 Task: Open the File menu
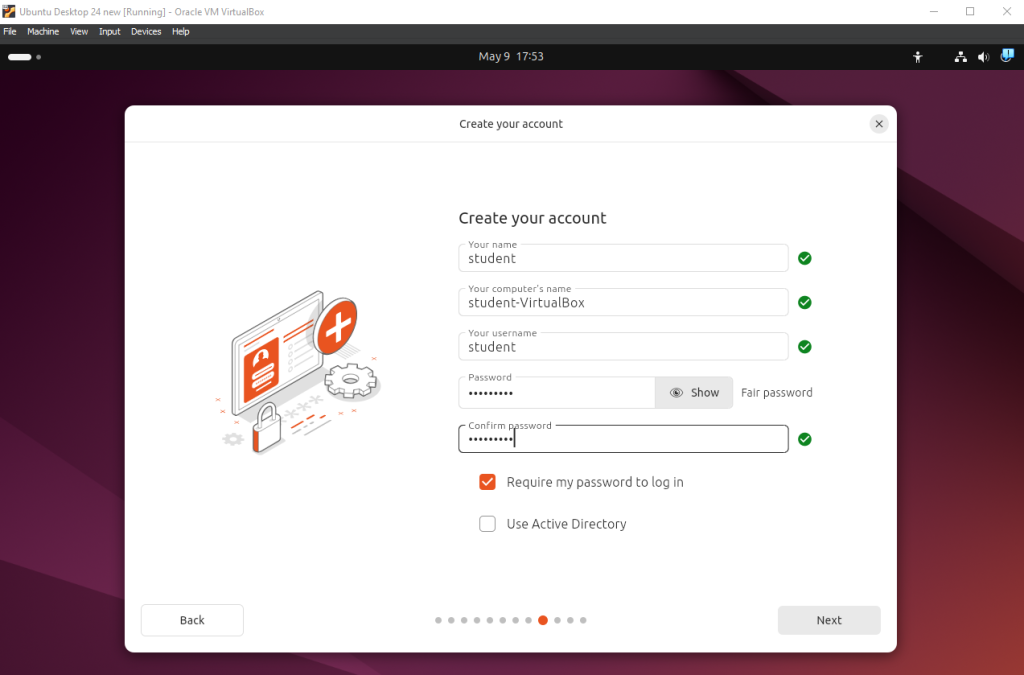(x=10, y=31)
